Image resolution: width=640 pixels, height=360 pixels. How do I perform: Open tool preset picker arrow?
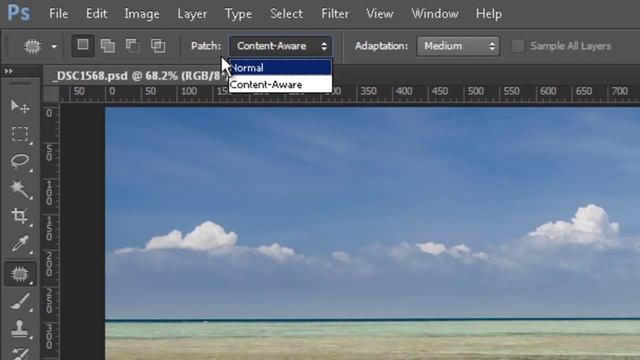(x=54, y=47)
